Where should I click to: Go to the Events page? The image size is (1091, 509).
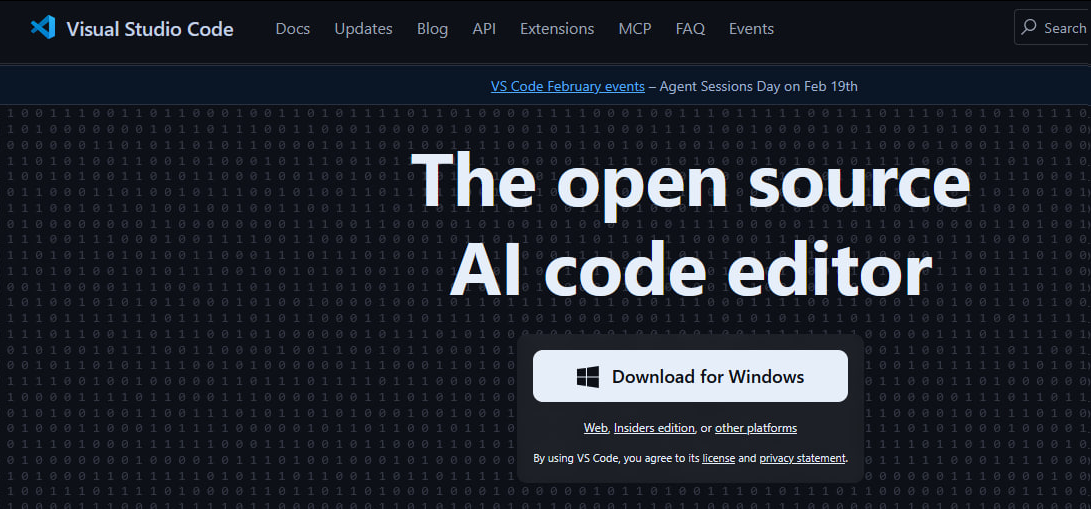click(751, 28)
